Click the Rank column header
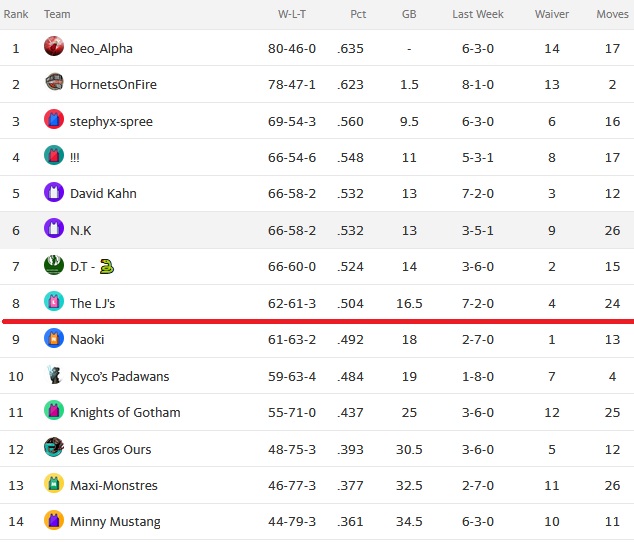Image resolution: width=634 pixels, height=542 pixels. (16, 14)
